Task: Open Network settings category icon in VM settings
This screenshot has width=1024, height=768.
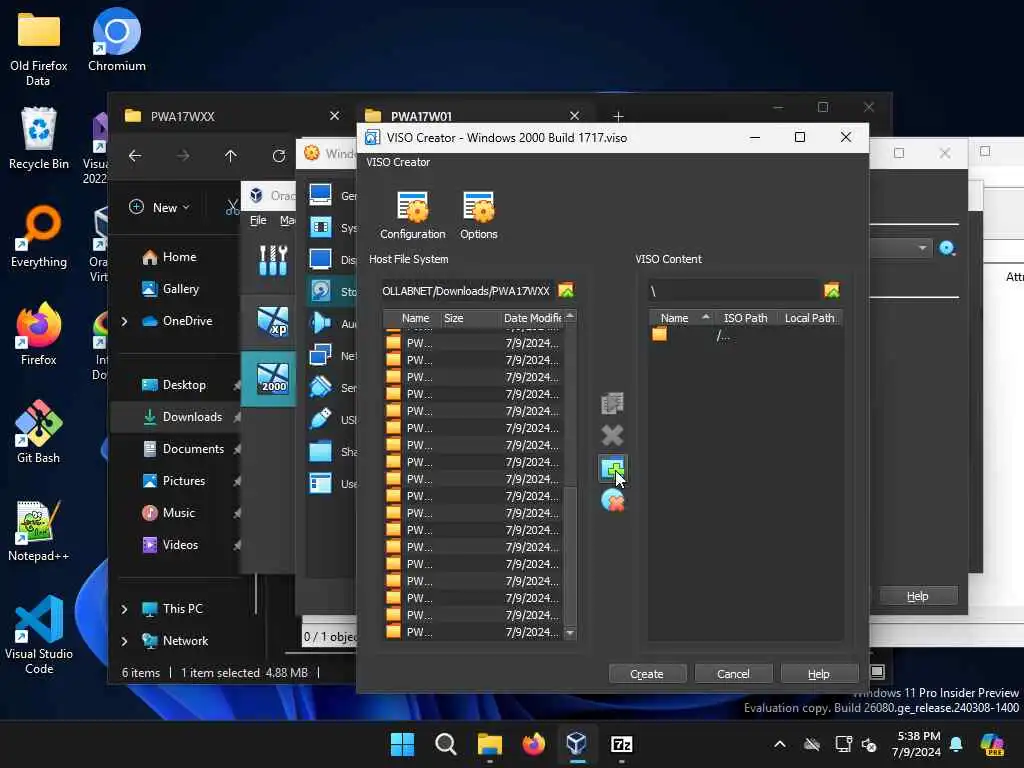Action: (320, 355)
